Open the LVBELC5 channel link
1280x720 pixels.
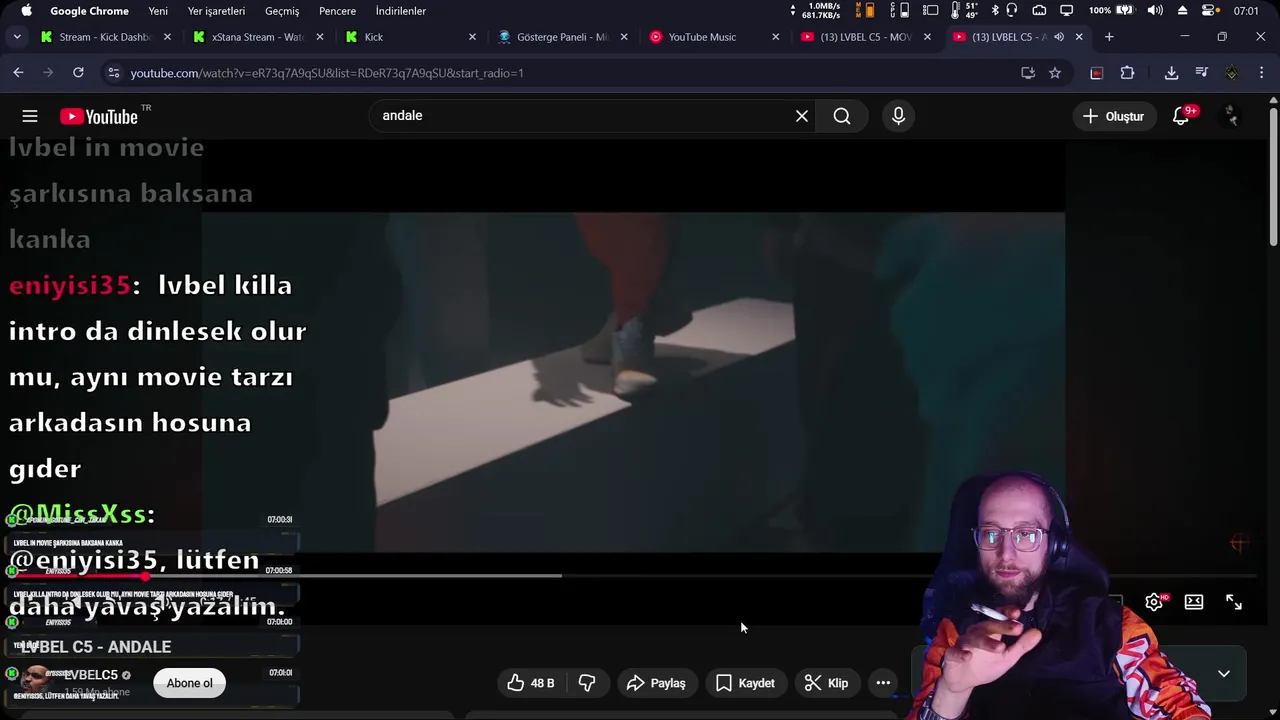(92, 675)
